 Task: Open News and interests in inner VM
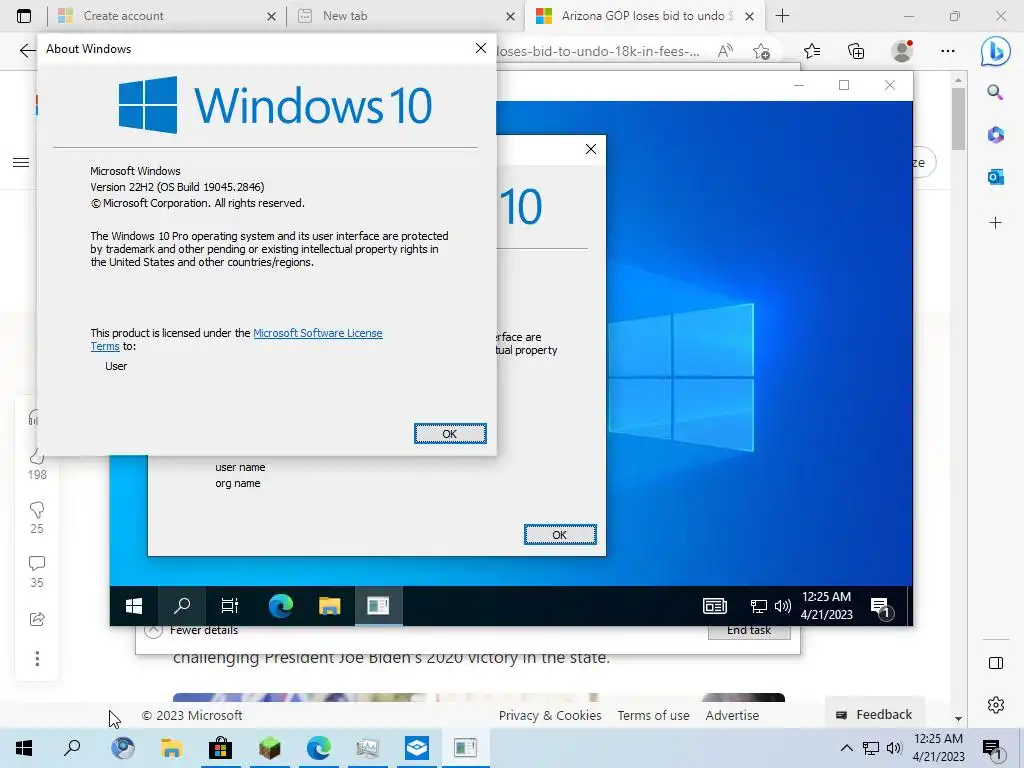[x=714, y=606]
